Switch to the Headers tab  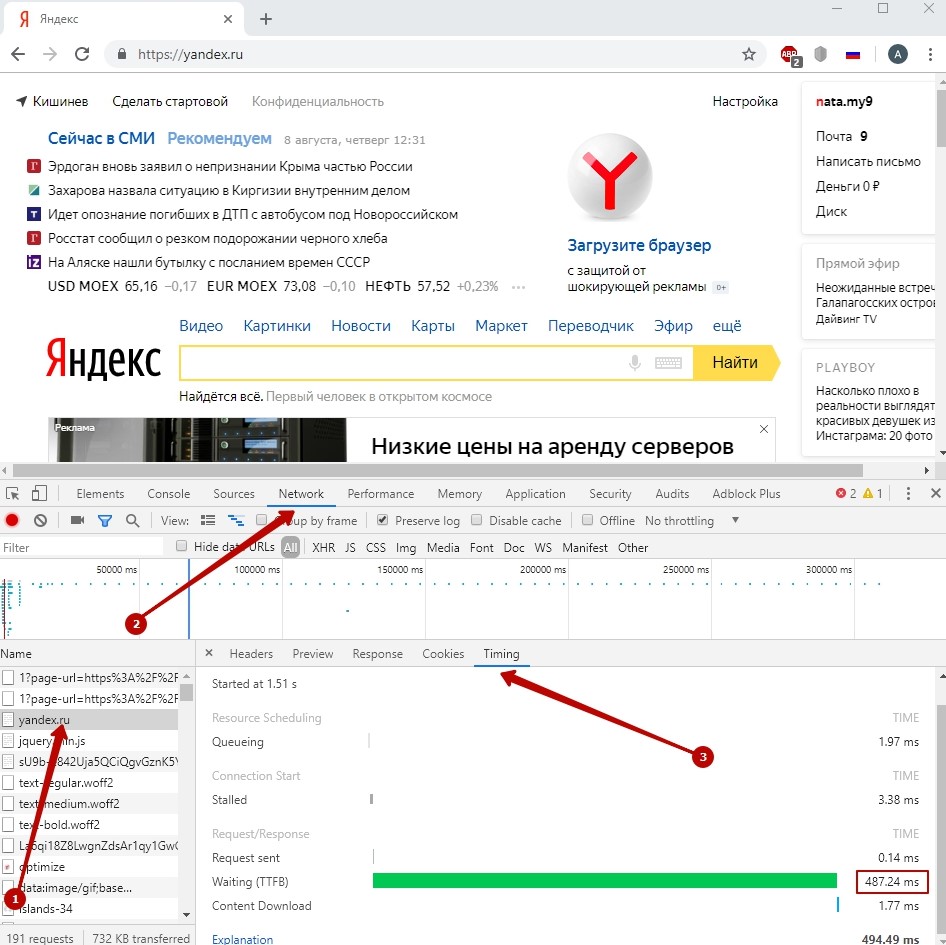point(251,654)
